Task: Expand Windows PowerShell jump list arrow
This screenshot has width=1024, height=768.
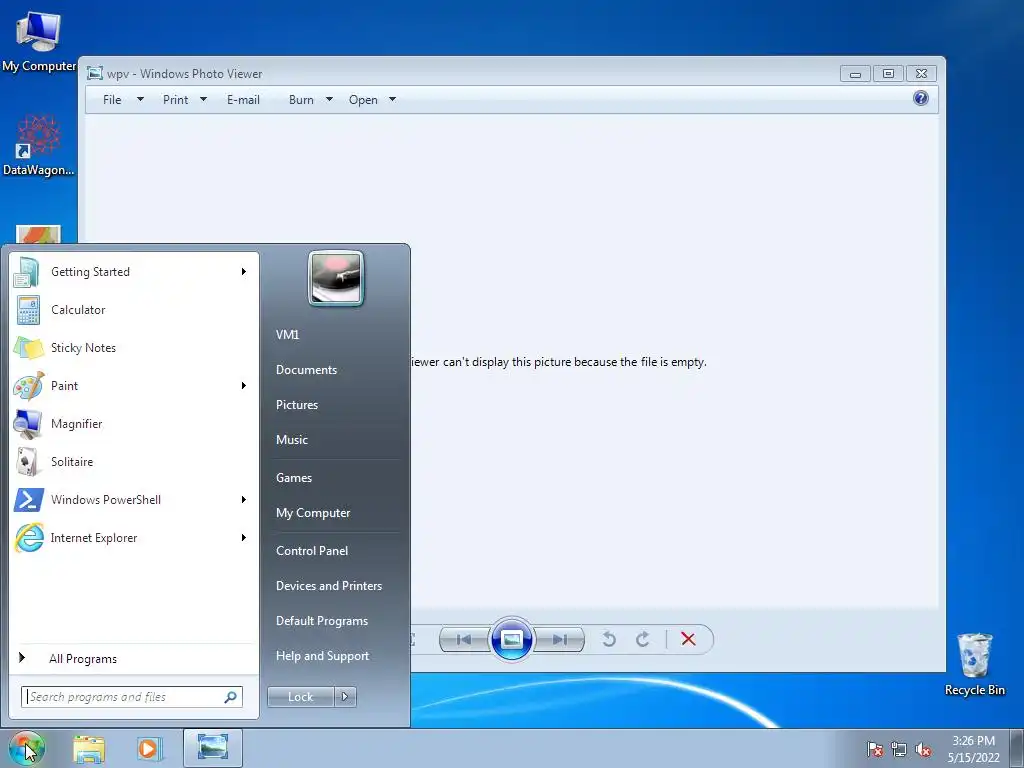Action: (x=244, y=500)
